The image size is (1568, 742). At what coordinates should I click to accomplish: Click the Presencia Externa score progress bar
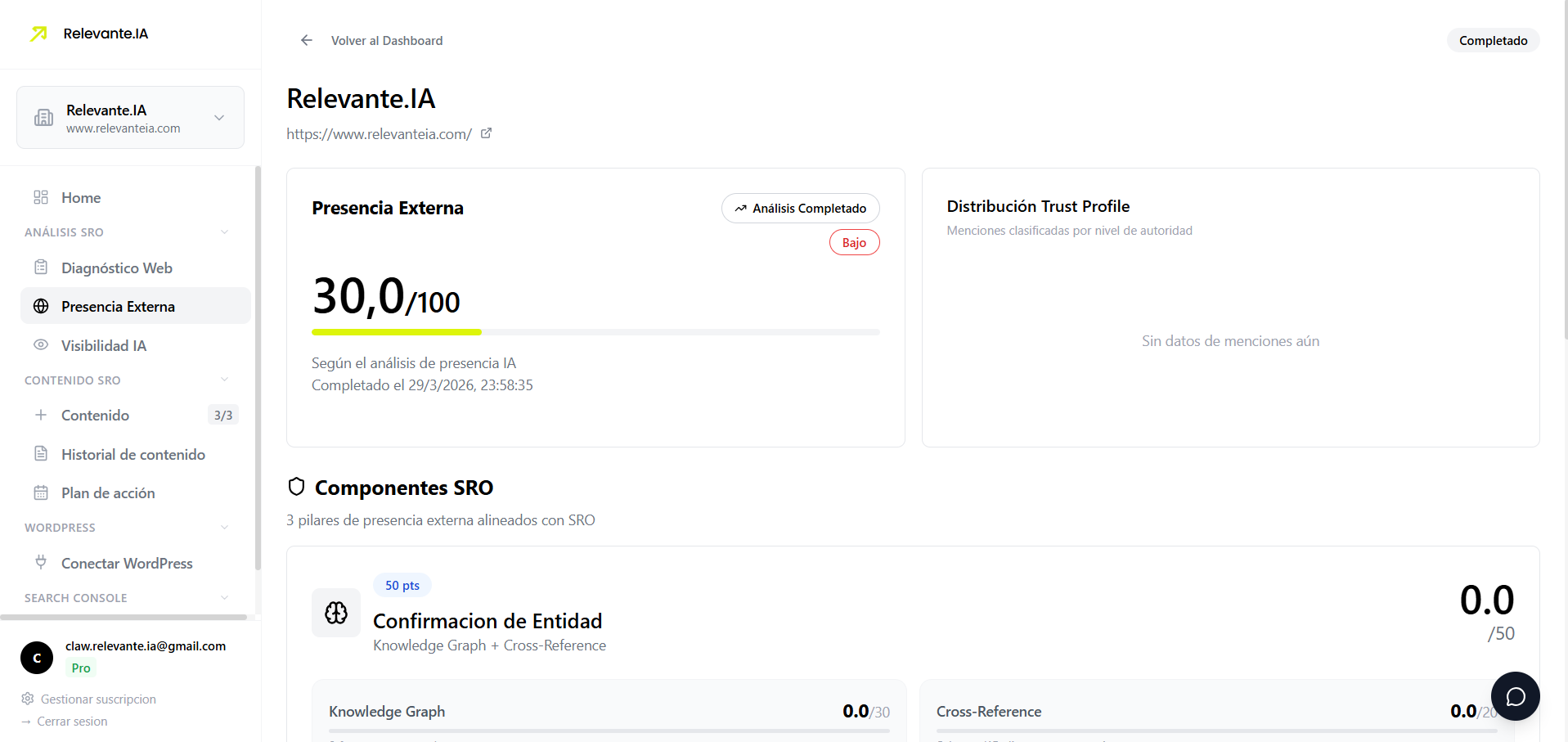click(595, 332)
